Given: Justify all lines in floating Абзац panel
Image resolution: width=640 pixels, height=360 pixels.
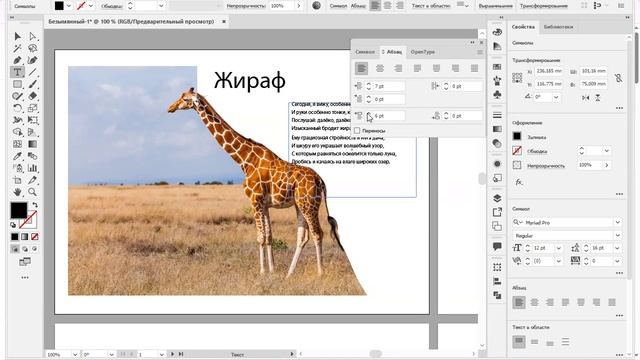Looking at the screenshot, I should tap(474, 68).
